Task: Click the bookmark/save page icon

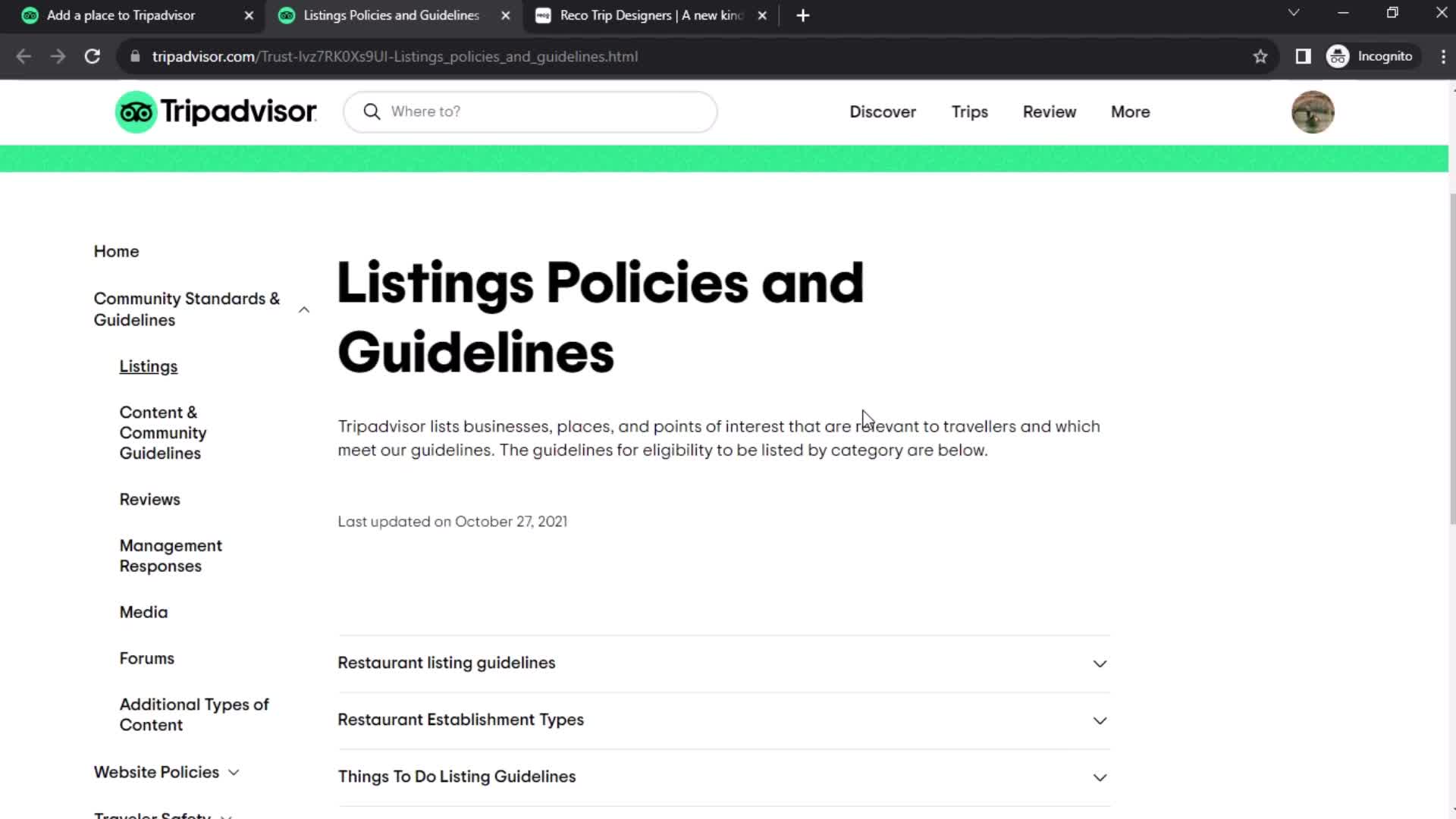Action: coord(1260,56)
